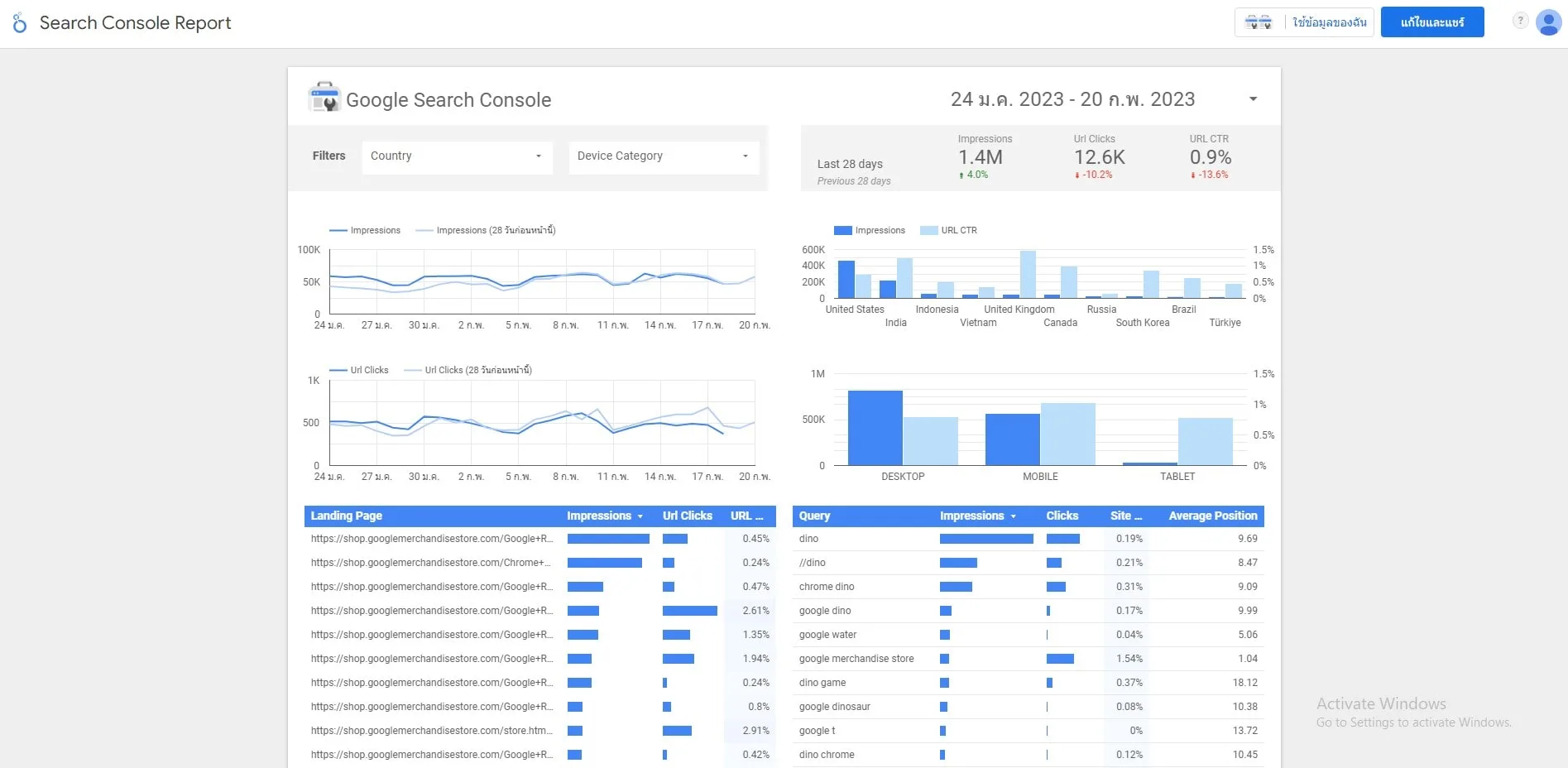1568x768 pixels.
Task: Open the date range selector dropdown
Action: pos(1252,98)
